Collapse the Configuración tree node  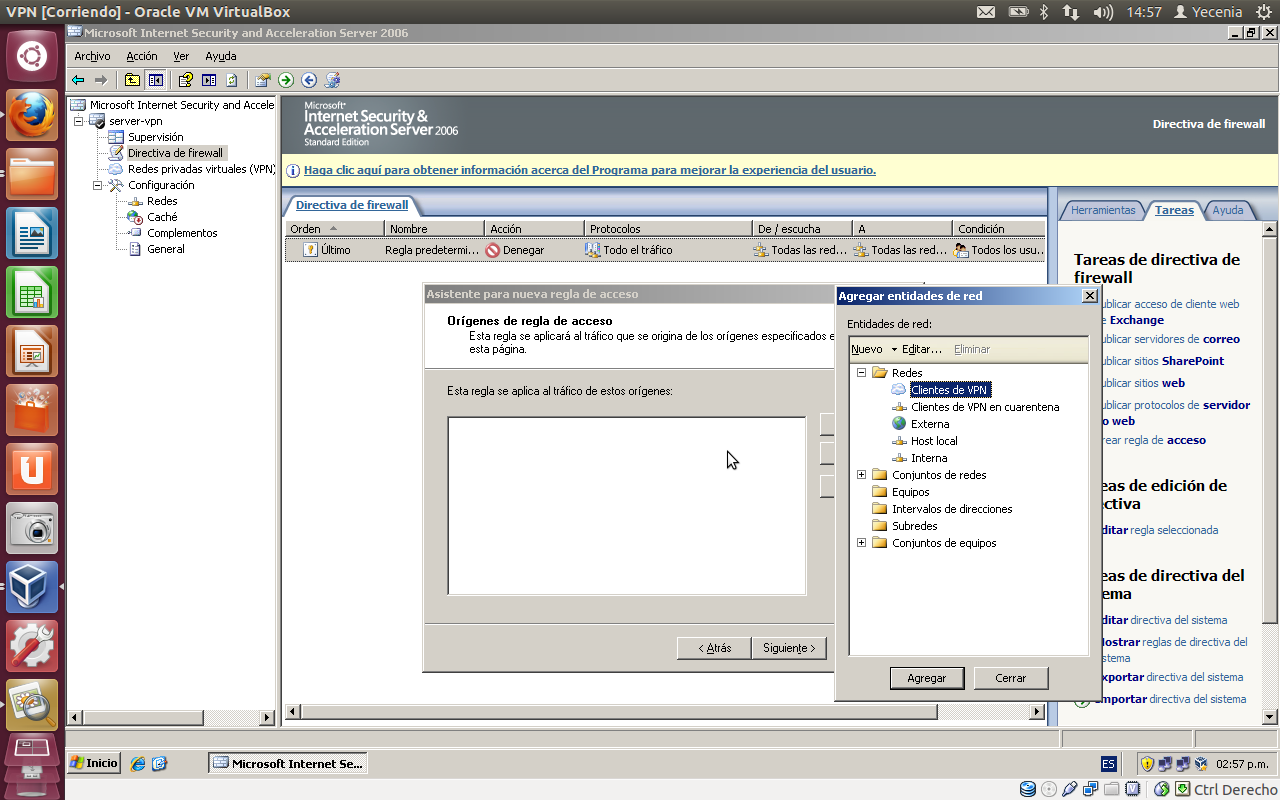point(98,185)
